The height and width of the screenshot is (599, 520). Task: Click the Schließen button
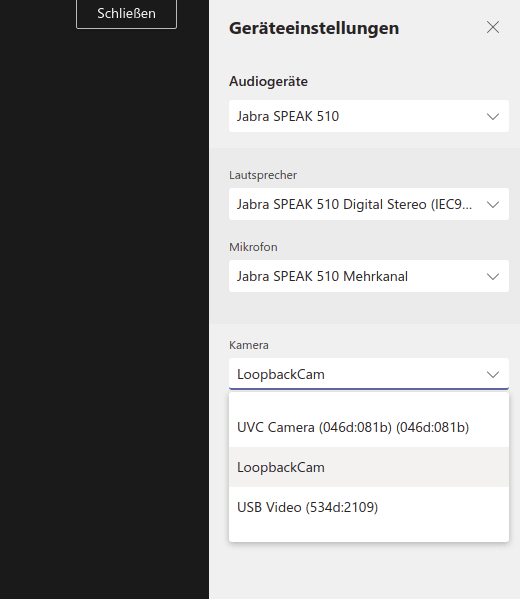pos(126,14)
